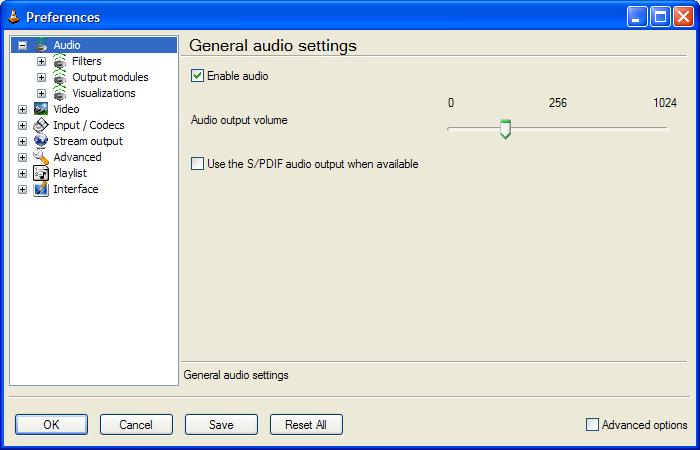The height and width of the screenshot is (450, 700).
Task: Collapse the Audio tree node
Action: click(x=22, y=46)
